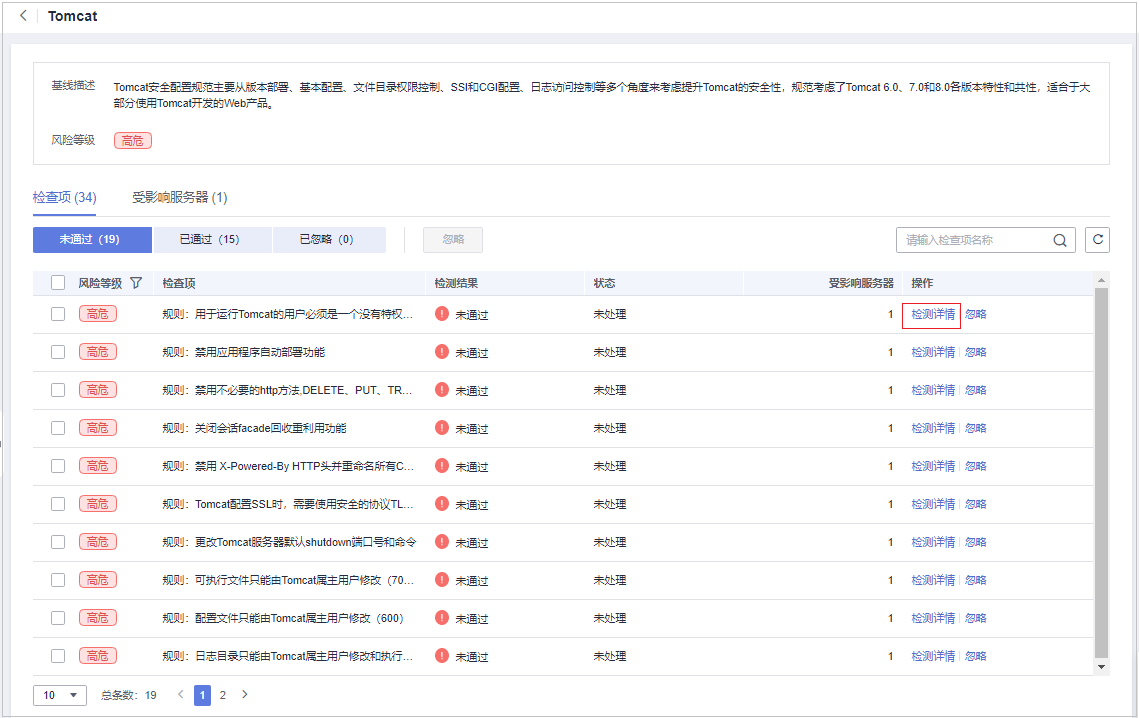The height and width of the screenshot is (718, 1139).
Task: Click the 高危 risk level badge in description
Action: coord(133,140)
